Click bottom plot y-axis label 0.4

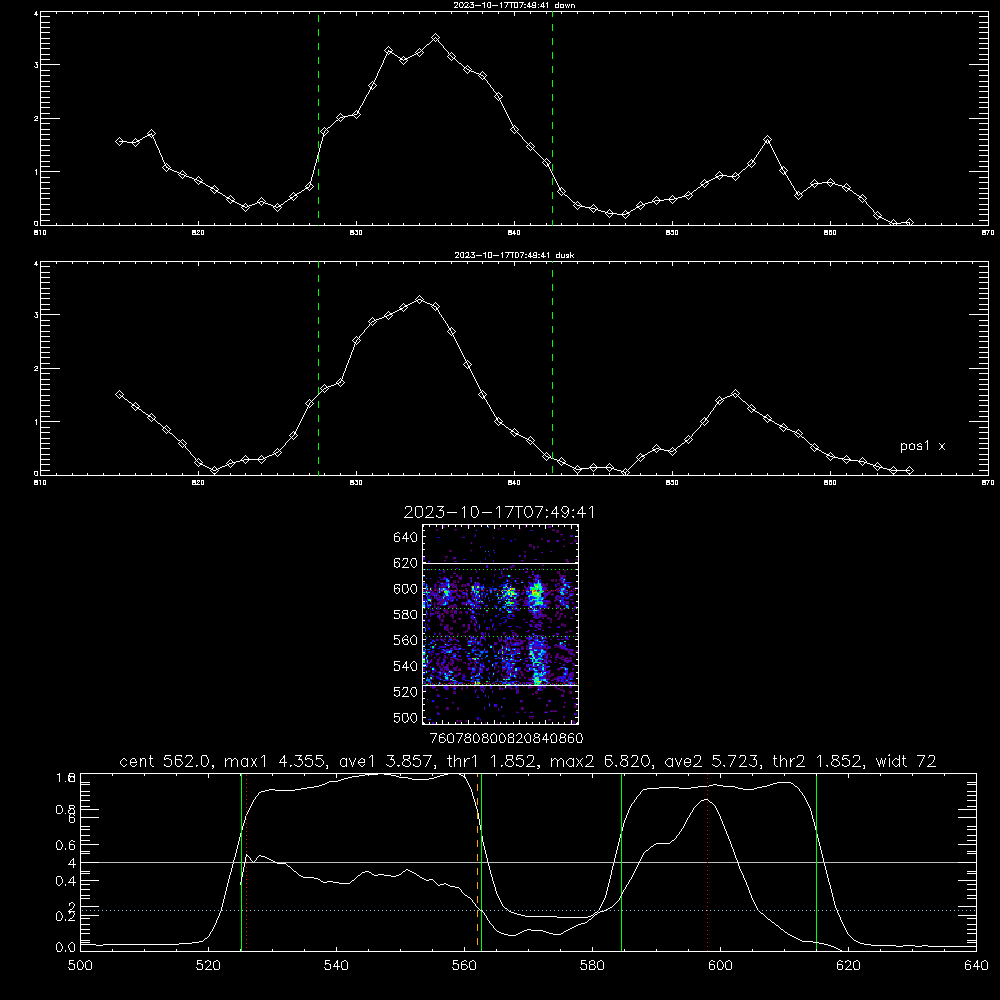point(66,881)
